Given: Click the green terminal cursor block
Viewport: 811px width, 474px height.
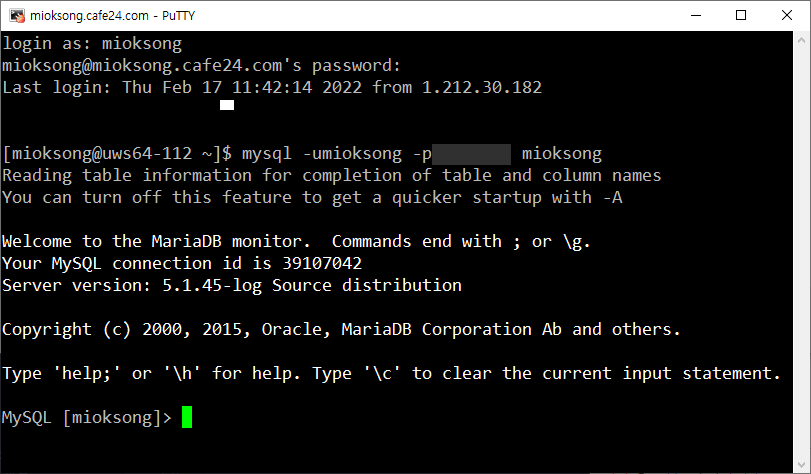Looking at the screenshot, I should pos(187,417).
